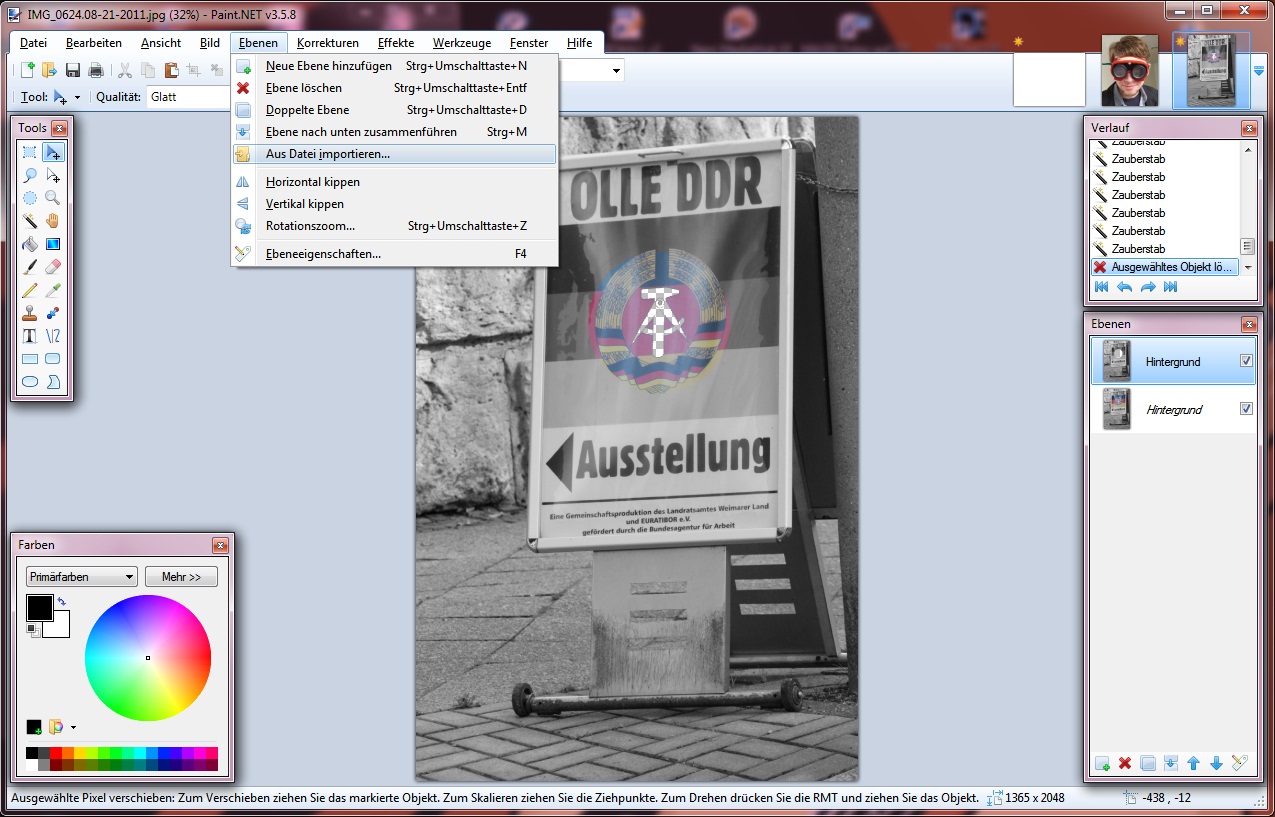Select the Line/Curve tool

point(54,336)
